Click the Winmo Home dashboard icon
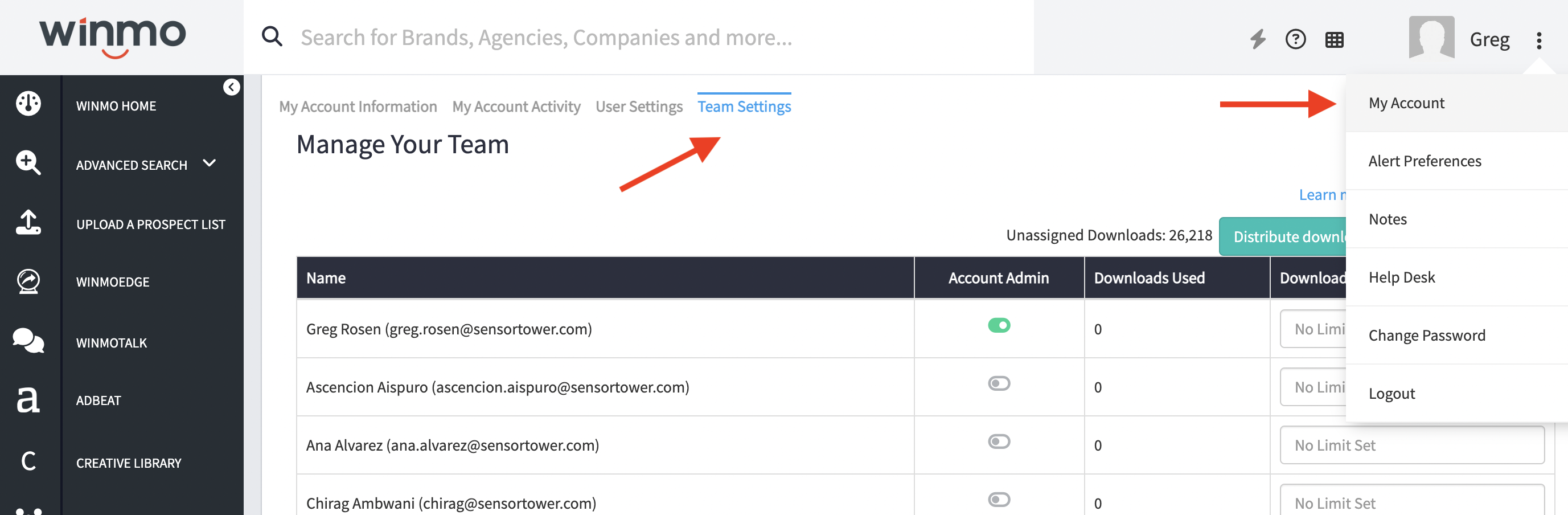Image resolution: width=1568 pixels, height=515 pixels. [28, 104]
